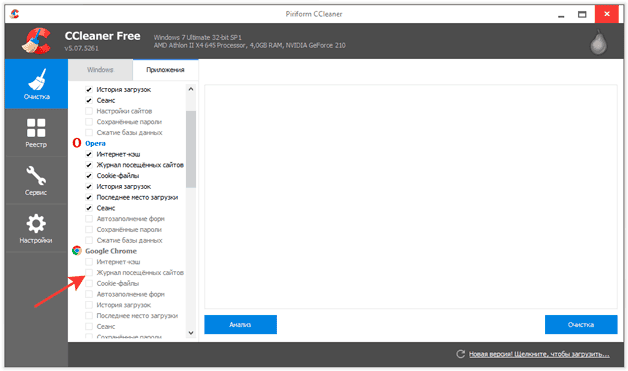Open the Сервис wrench tools section
Screen dimensions: 628x371
pos(36,180)
